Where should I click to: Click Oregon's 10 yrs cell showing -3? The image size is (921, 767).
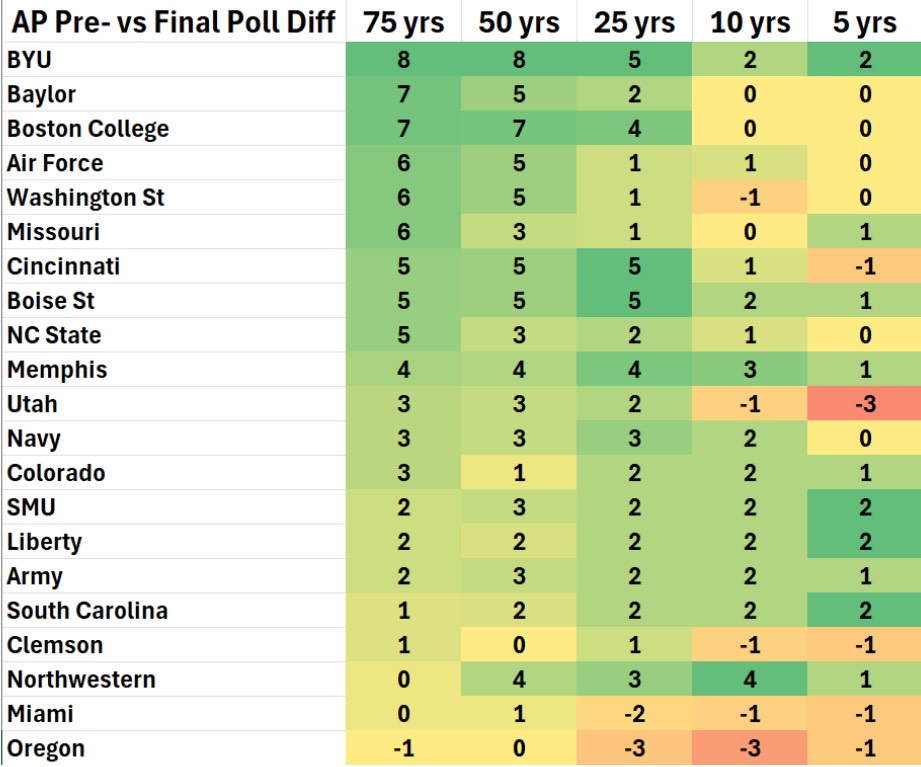point(749,748)
